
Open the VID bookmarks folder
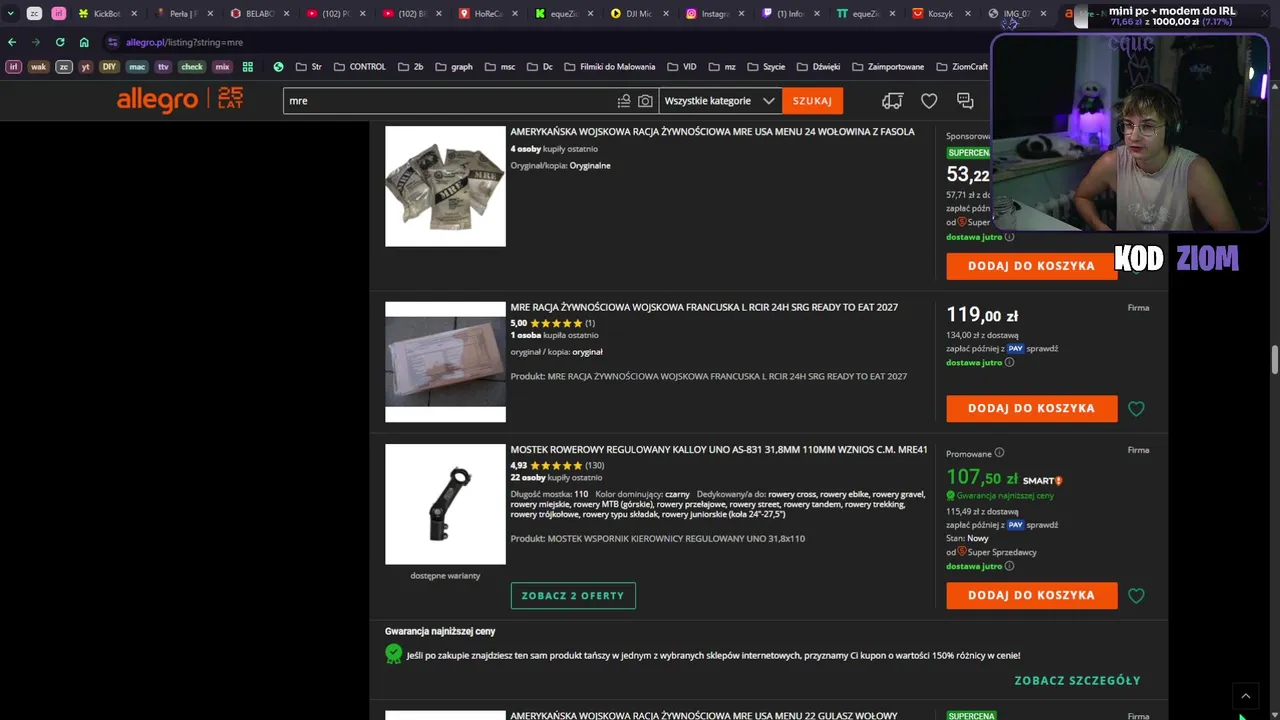tap(682, 67)
